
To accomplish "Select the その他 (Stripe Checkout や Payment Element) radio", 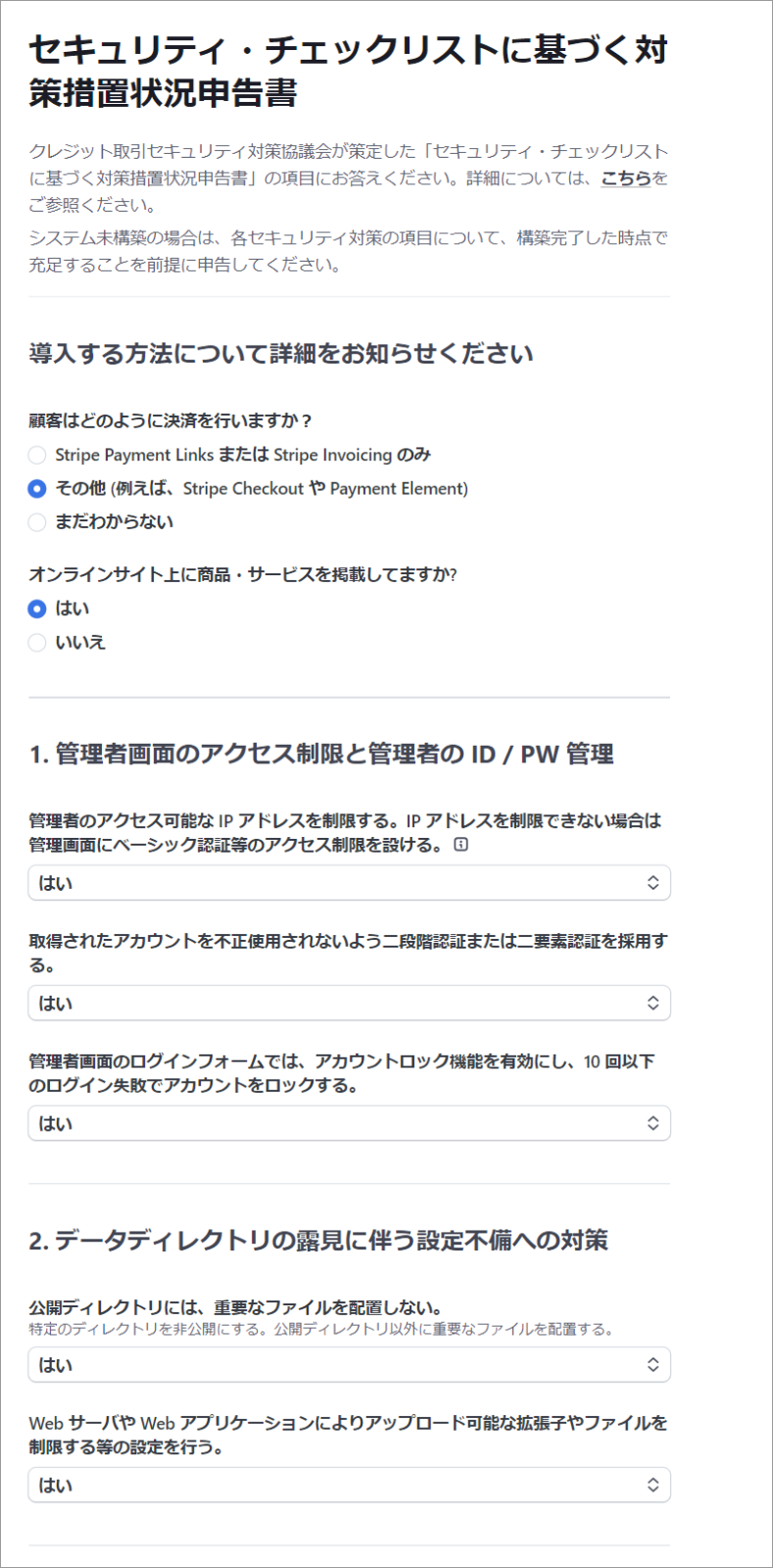I will [37, 488].
